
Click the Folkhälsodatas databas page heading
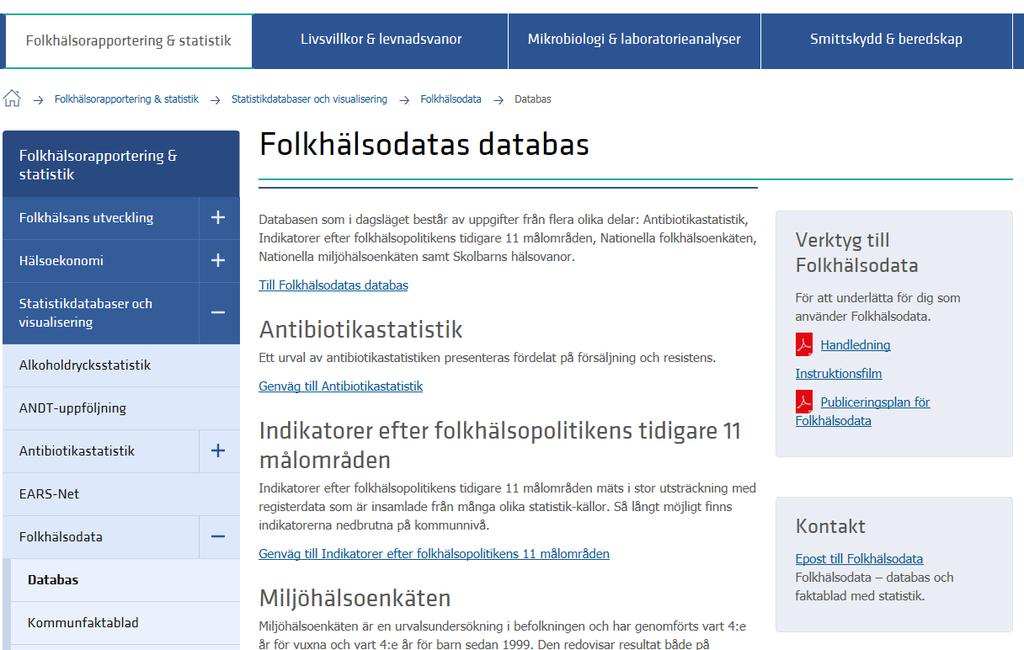coord(424,144)
